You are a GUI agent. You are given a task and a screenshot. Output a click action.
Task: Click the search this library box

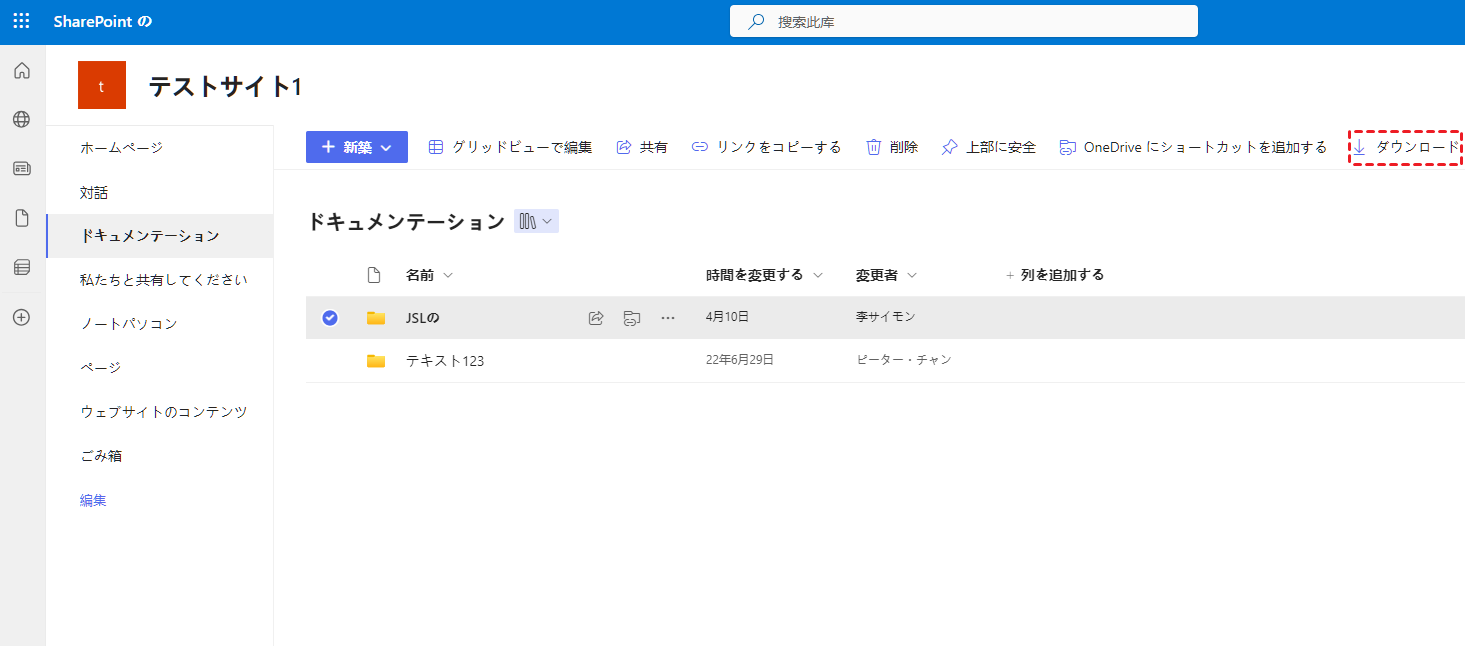[963, 21]
